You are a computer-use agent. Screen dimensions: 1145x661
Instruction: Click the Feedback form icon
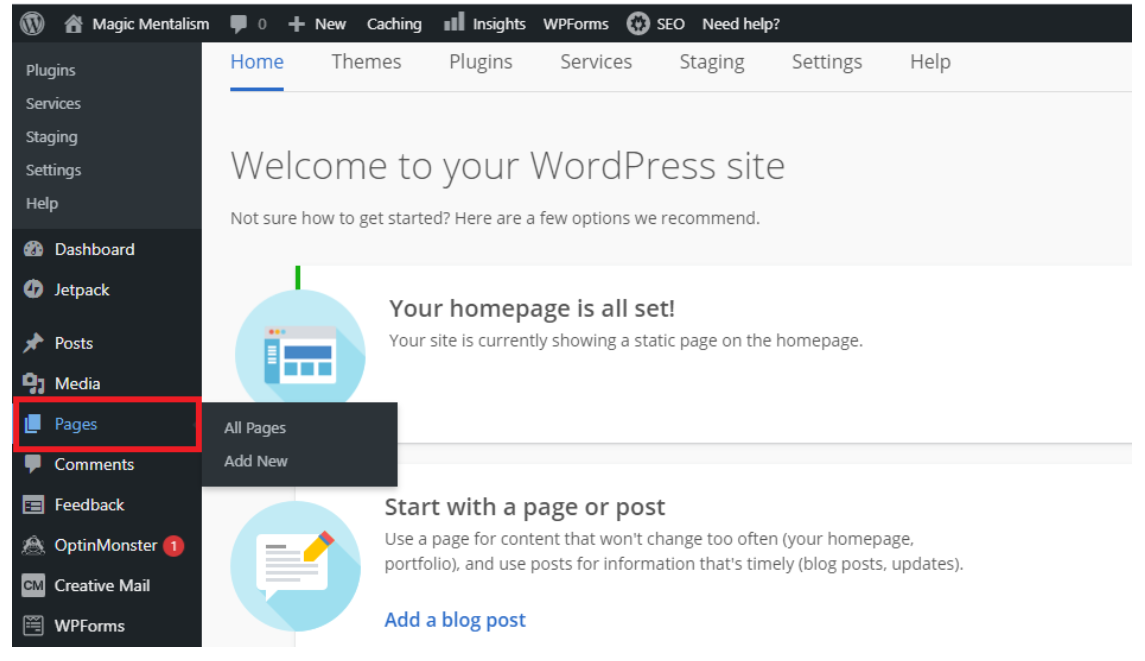[x=34, y=505]
